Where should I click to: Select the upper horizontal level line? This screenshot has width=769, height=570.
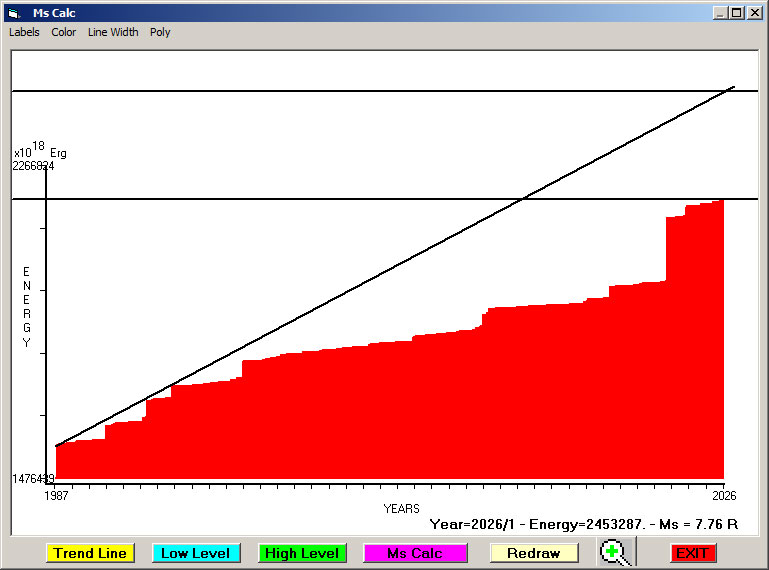coord(300,91)
